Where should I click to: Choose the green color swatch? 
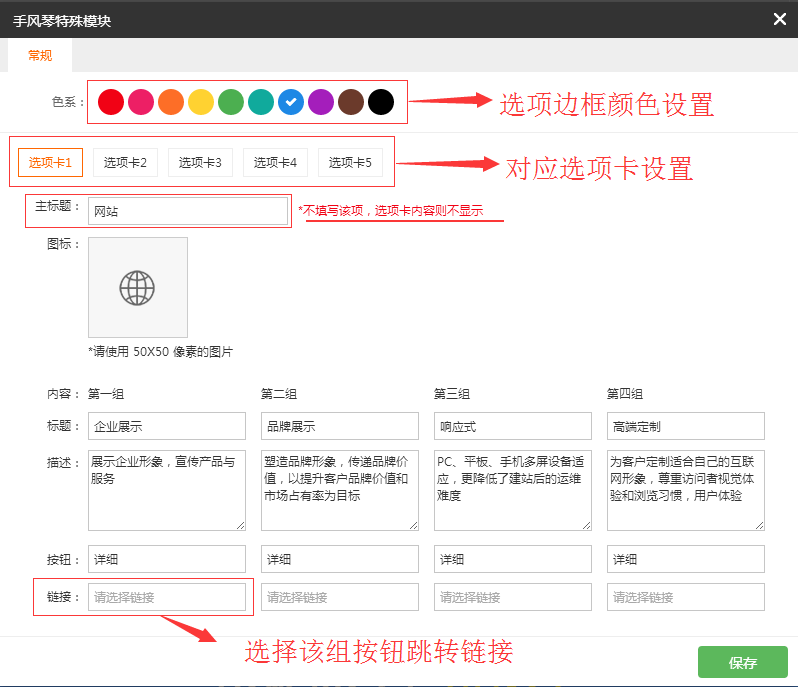(x=231, y=102)
